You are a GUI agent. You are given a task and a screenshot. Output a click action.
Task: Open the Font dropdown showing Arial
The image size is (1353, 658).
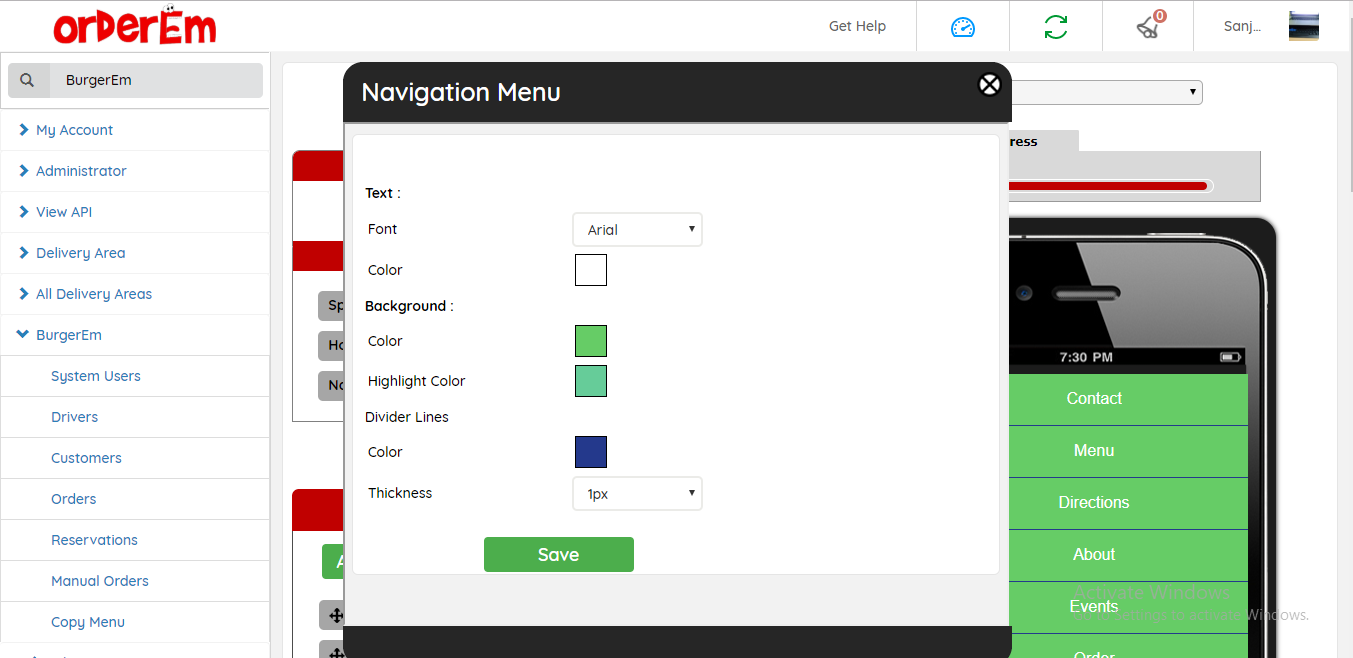637,230
